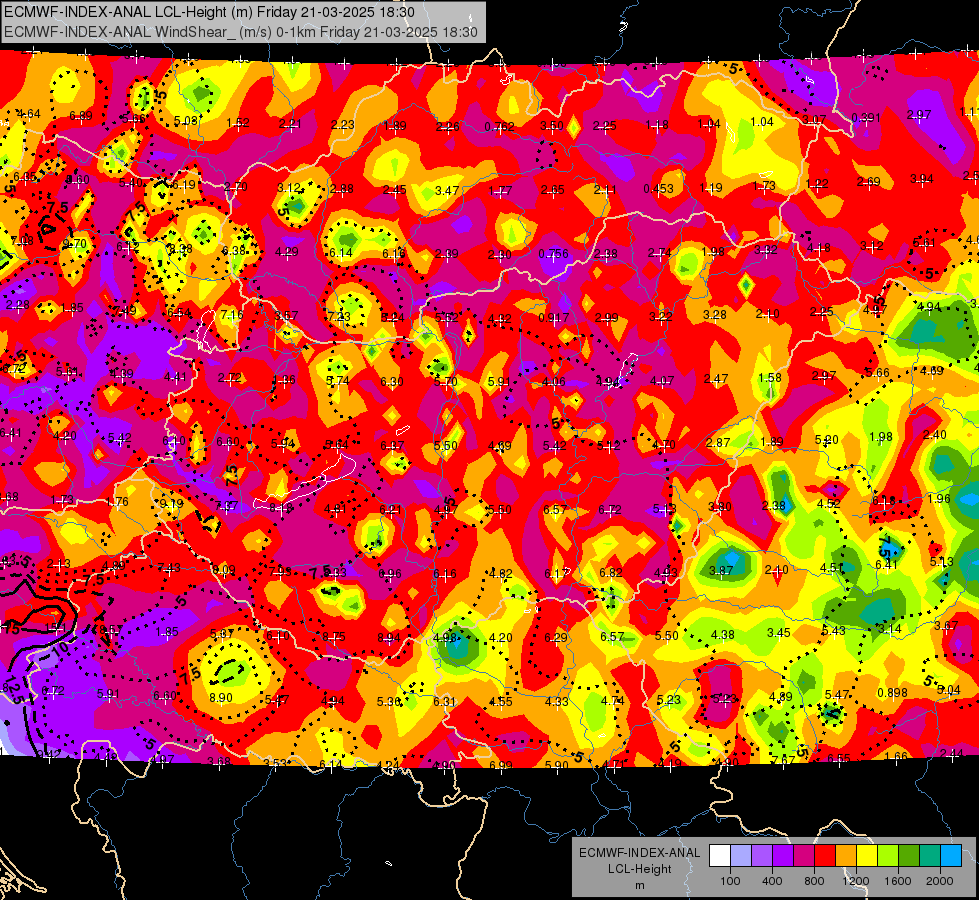Viewport: 979px width, 900px height.
Task: Click the grid value 1.52
Action: click(x=239, y=123)
